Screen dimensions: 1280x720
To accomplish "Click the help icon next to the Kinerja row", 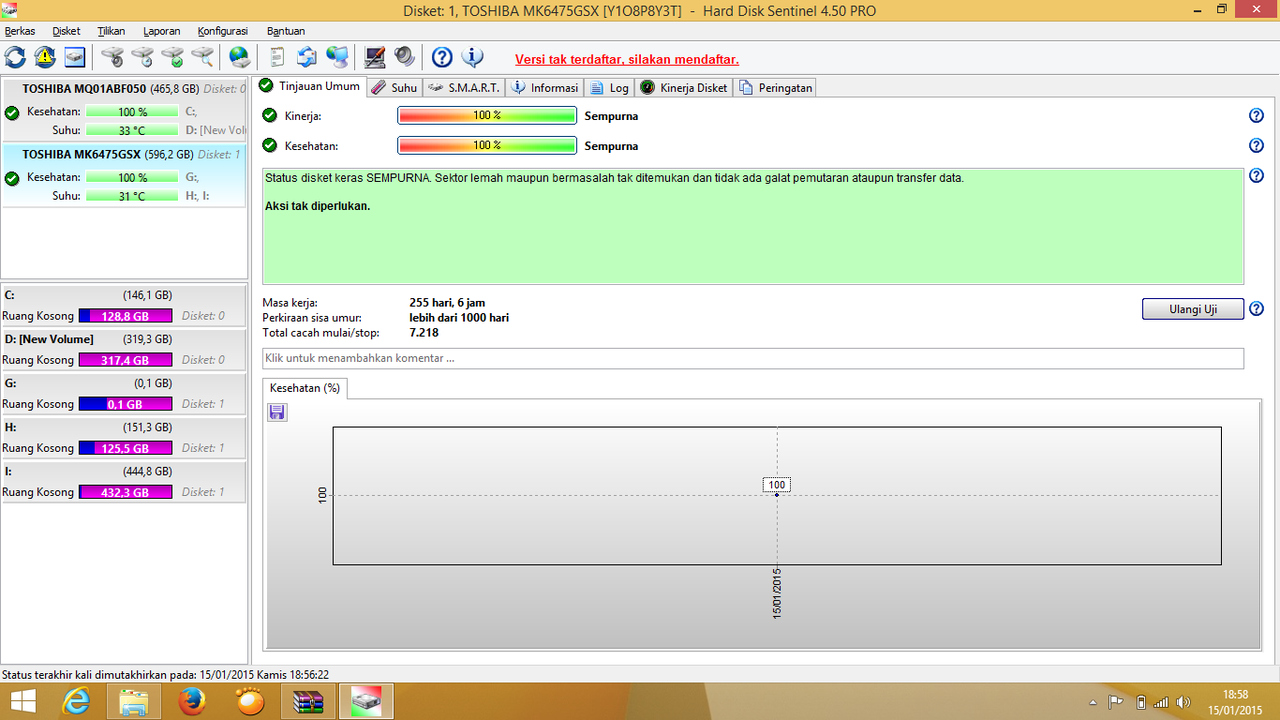I will pyautogui.click(x=1256, y=116).
